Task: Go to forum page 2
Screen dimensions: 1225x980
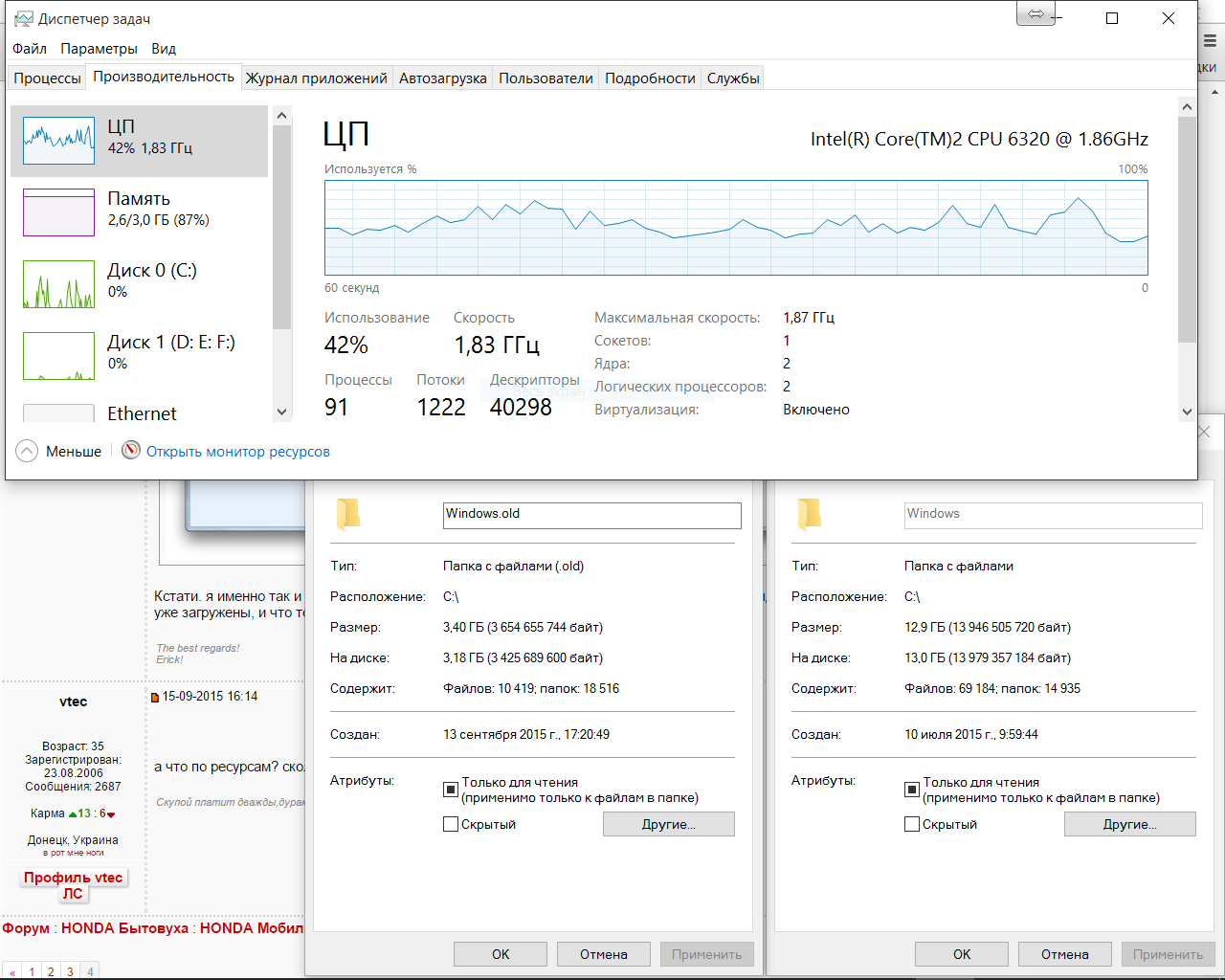Action: coord(51,971)
